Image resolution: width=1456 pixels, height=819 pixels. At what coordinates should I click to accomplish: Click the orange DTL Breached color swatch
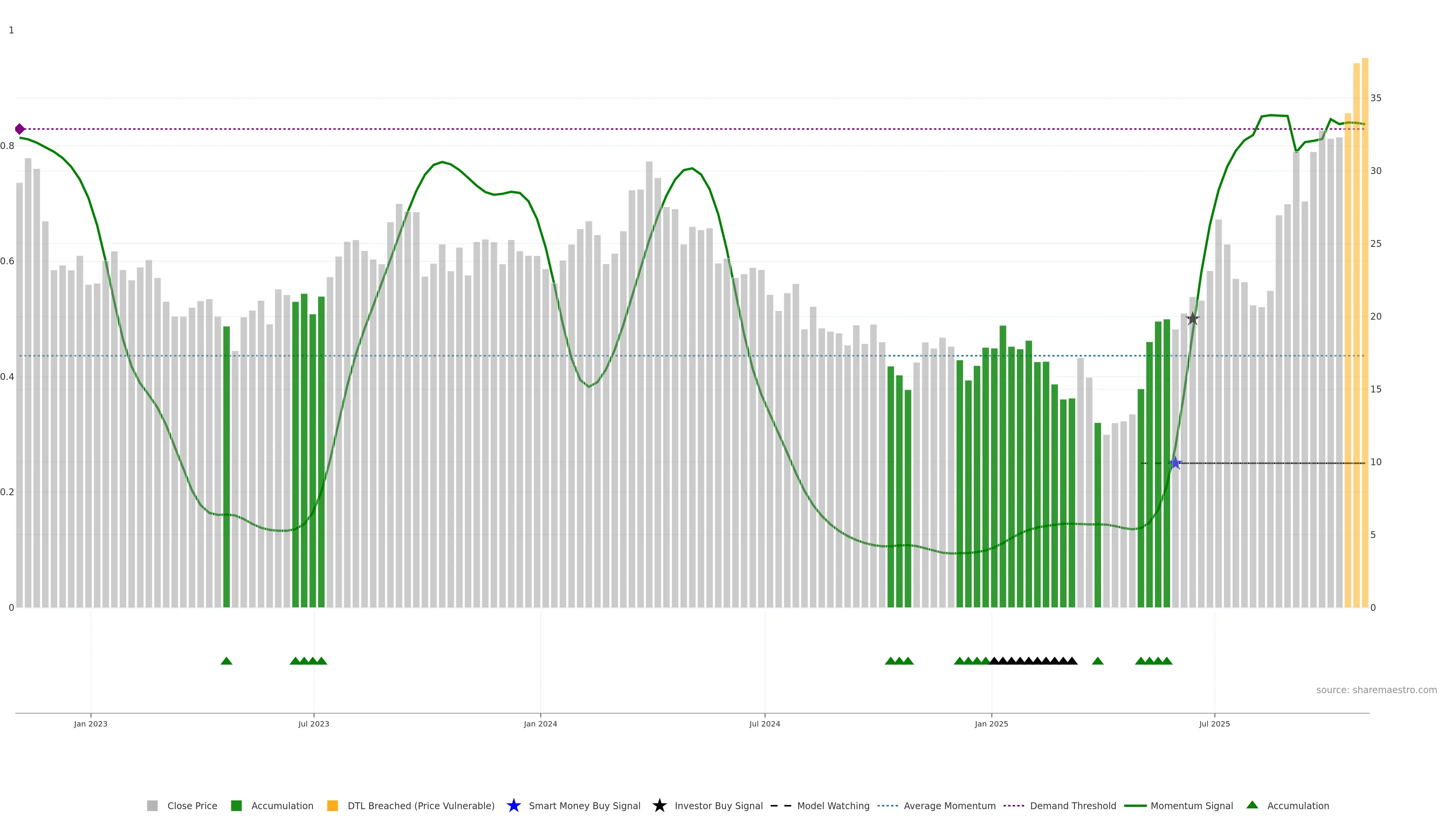coord(333,805)
